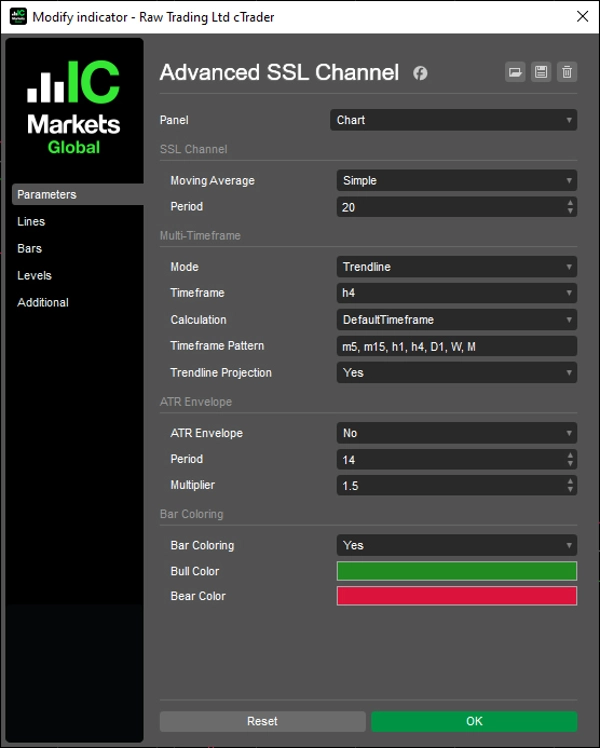Open the Panel dropdown showing Chart
Screen dimensions: 600x748
[454, 120]
